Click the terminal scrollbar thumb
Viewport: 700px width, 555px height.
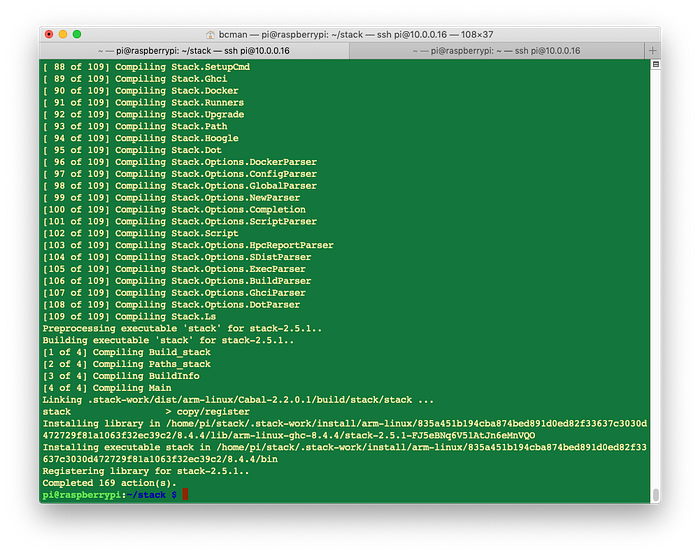pyautogui.click(x=655, y=495)
